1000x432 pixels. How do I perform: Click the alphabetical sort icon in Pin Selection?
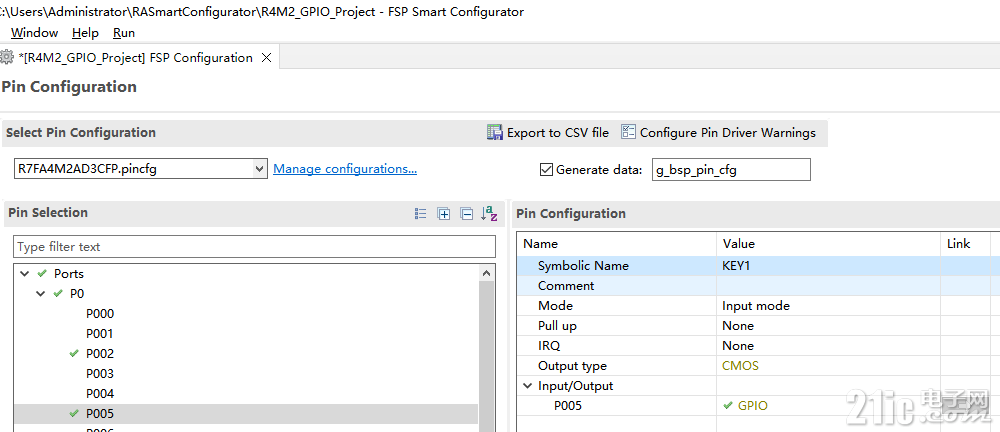(x=489, y=214)
